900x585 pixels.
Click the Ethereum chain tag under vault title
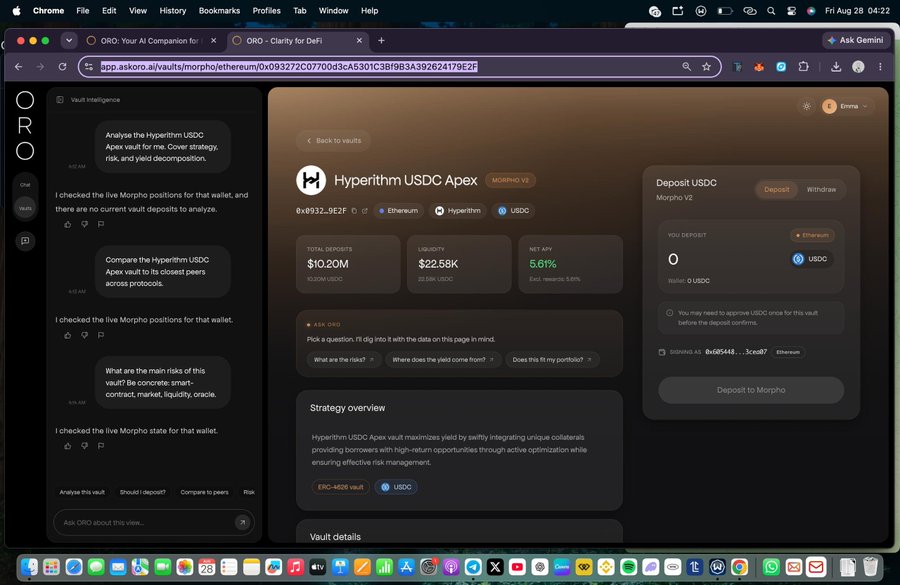(398, 211)
